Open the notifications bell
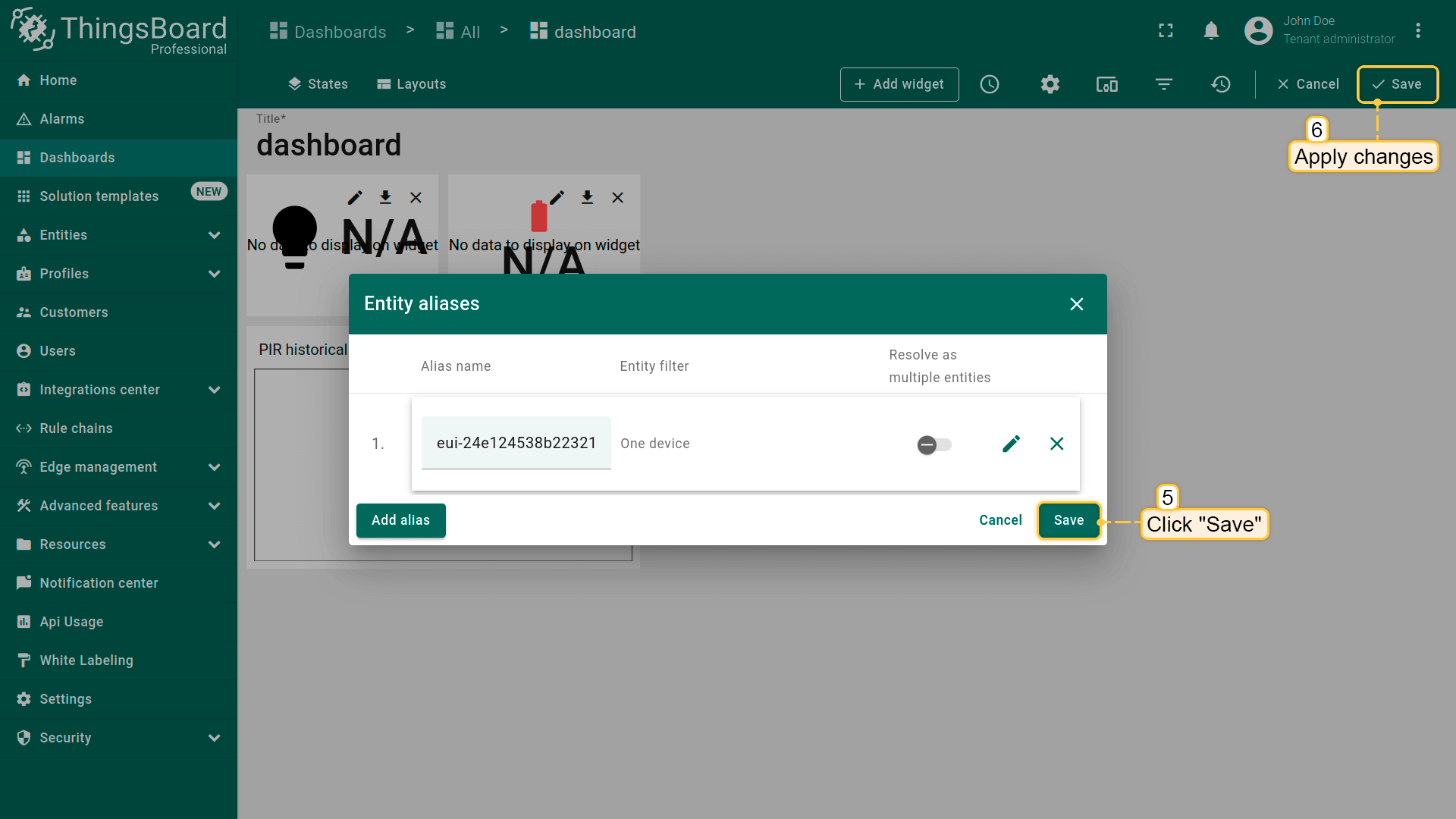1456x819 pixels. pyautogui.click(x=1211, y=31)
